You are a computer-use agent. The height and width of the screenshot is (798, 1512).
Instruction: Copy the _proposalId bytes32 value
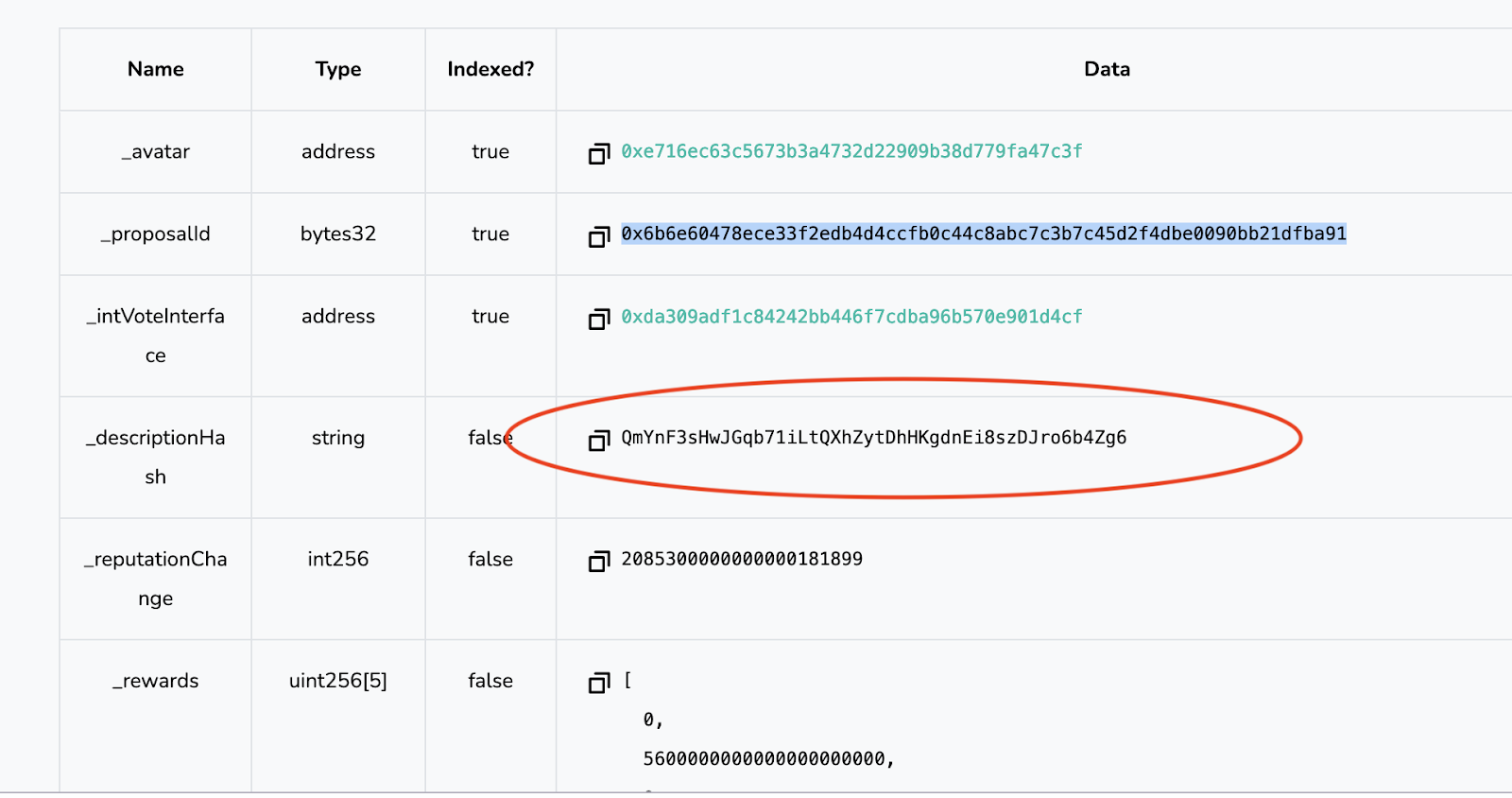point(599,235)
